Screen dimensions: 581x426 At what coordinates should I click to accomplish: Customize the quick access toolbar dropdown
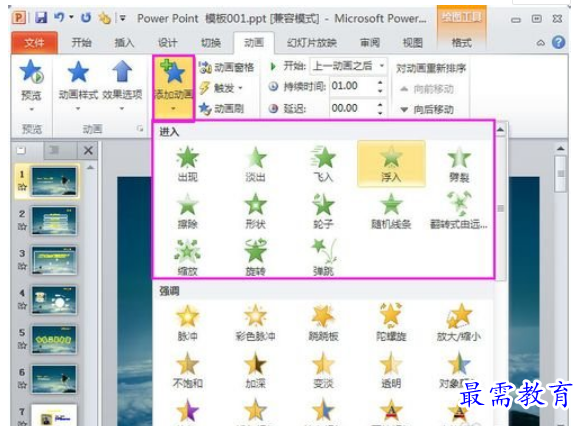pyautogui.click(x=123, y=18)
